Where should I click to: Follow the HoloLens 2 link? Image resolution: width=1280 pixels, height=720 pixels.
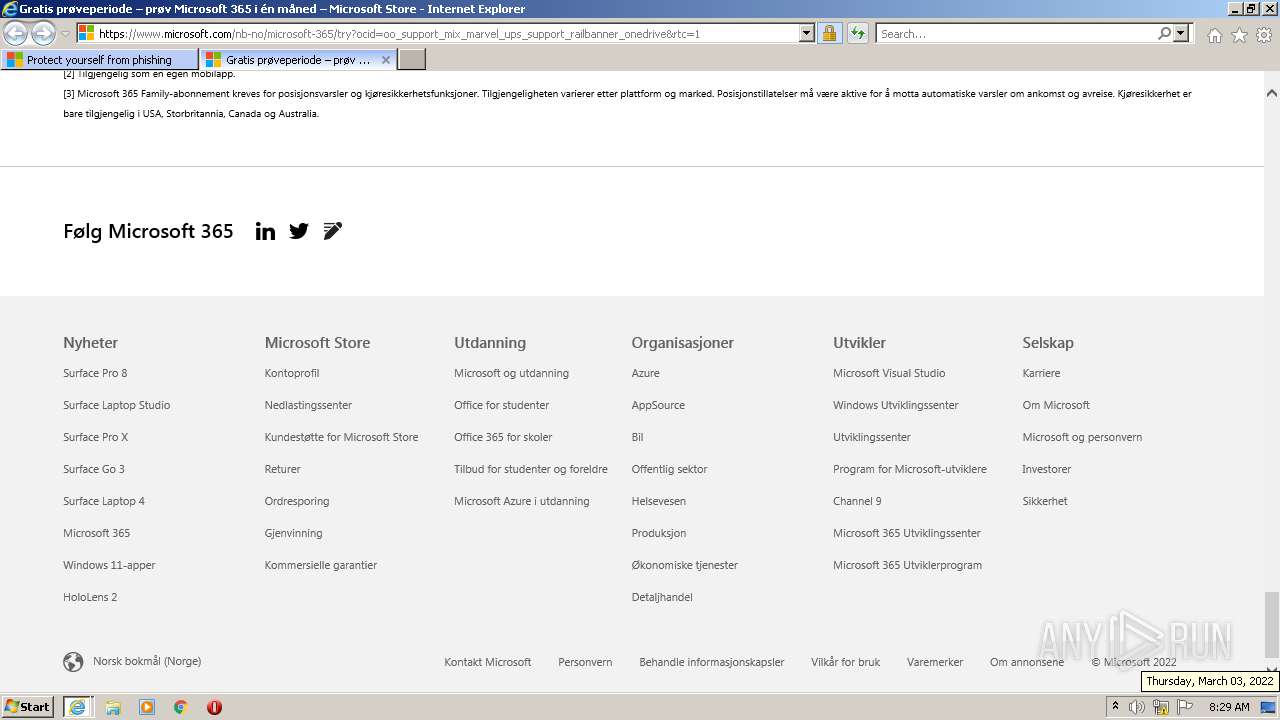(90, 597)
